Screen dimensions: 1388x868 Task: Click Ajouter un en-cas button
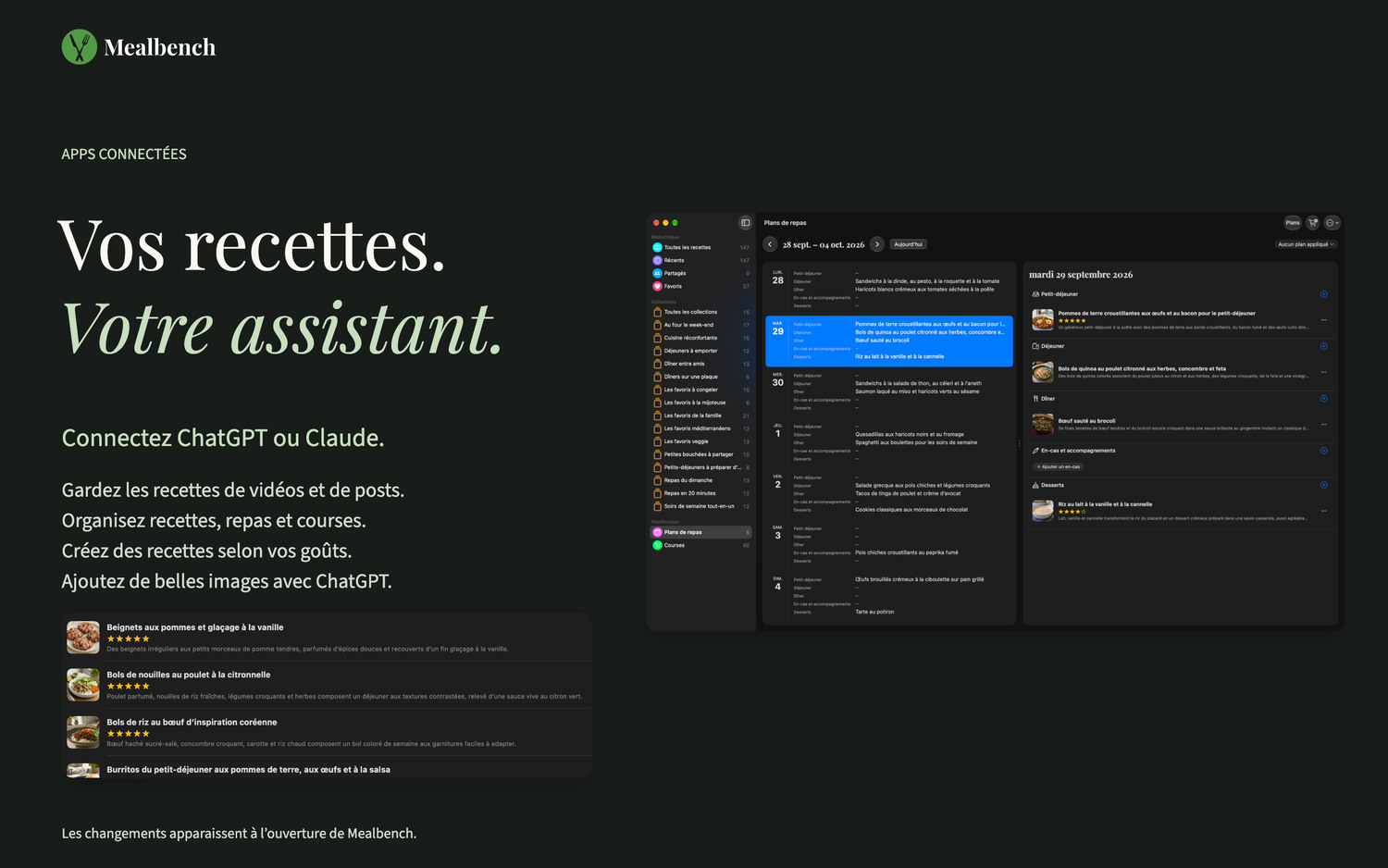(x=1059, y=466)
